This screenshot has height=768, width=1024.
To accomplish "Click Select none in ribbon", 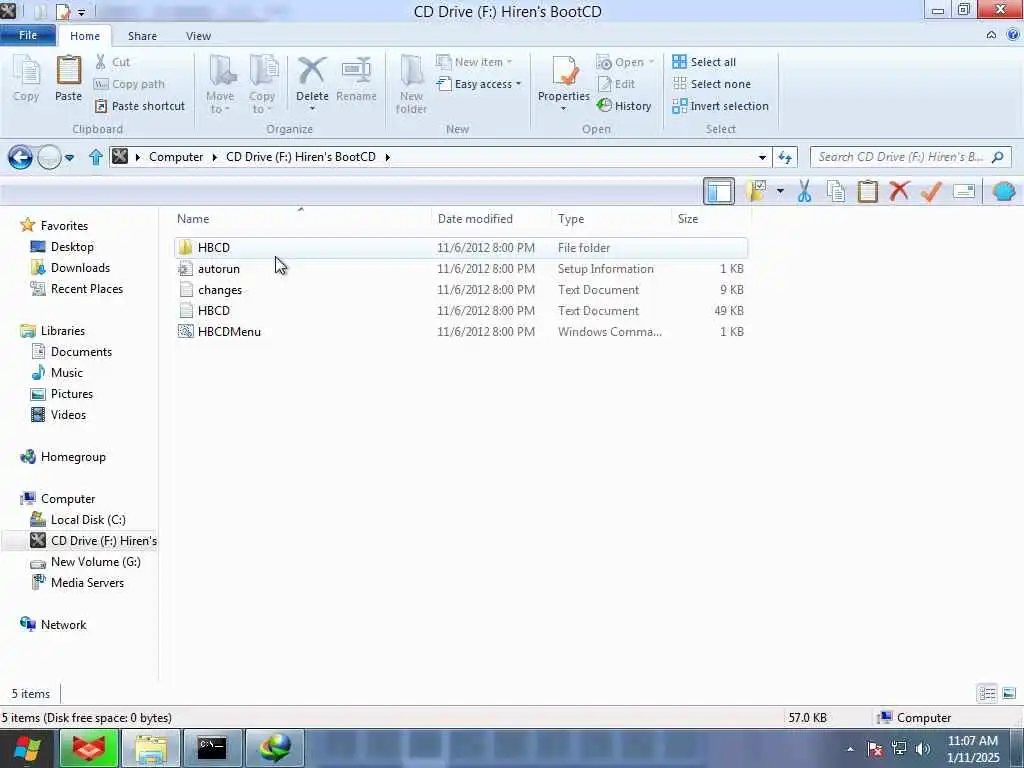I will pos(711,84).
